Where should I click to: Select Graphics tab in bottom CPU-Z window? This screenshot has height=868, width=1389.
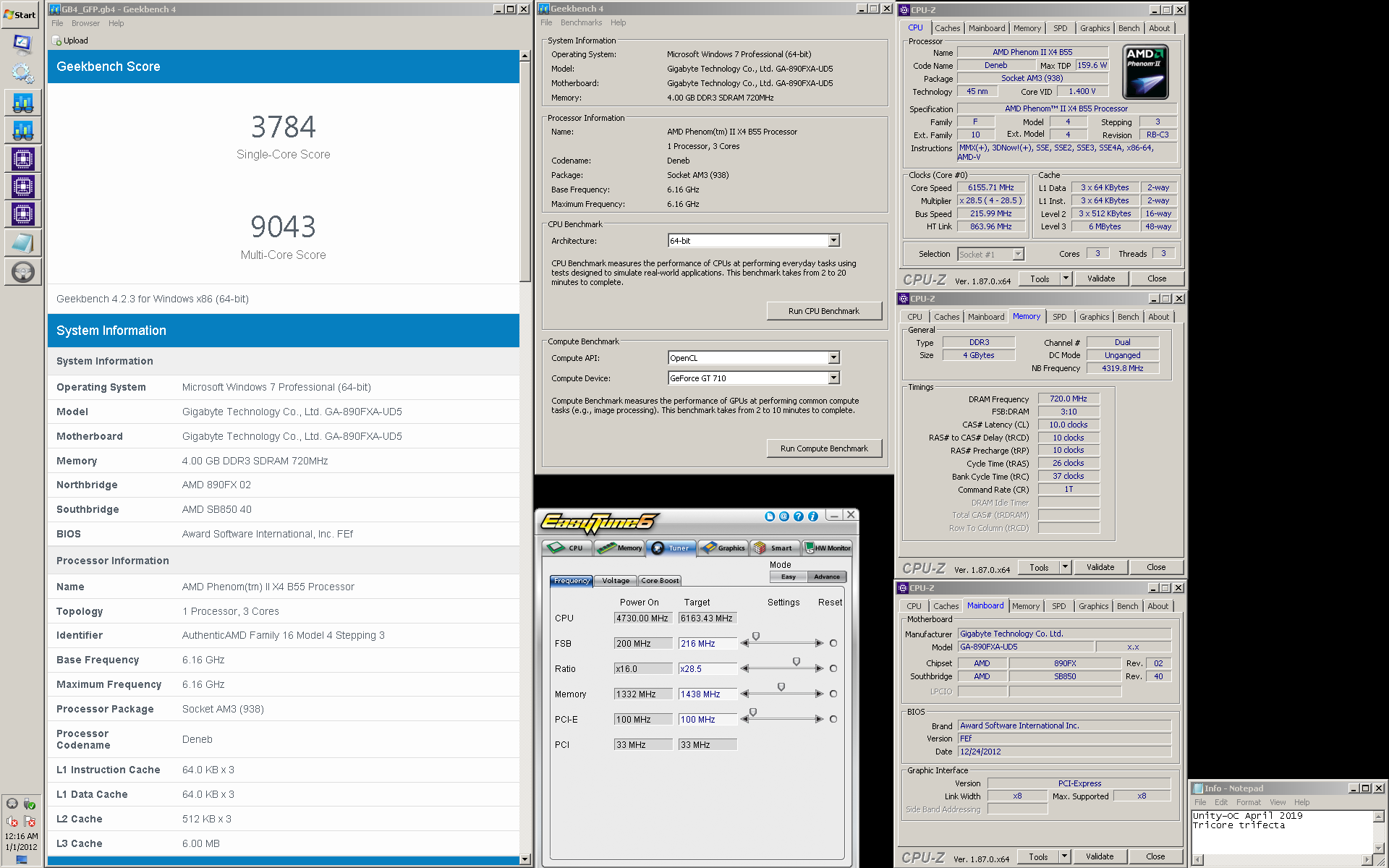pyautogui.click(x=1093, y=606)
